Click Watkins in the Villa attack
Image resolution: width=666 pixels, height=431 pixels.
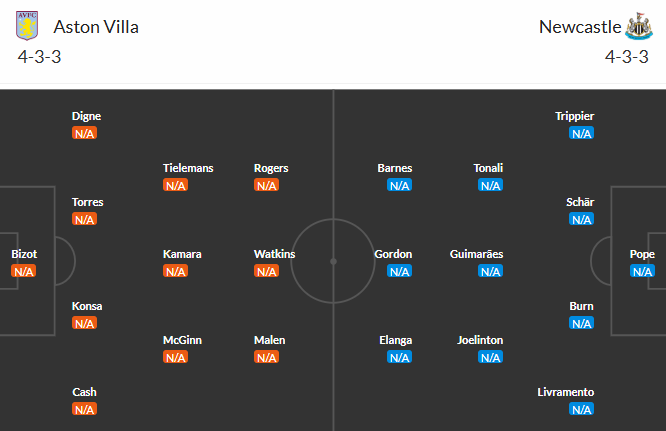point(274,254)
